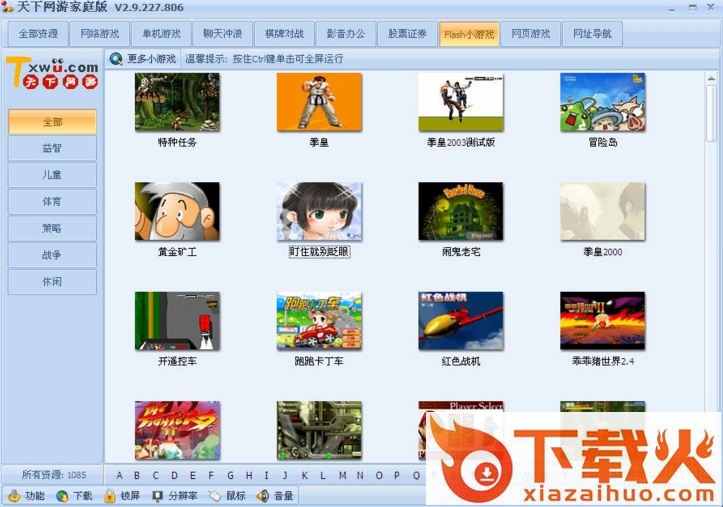The height and width of the screenshot is (507, 723).
Task: Choose the 战争 category button
Action: (52, 255)
